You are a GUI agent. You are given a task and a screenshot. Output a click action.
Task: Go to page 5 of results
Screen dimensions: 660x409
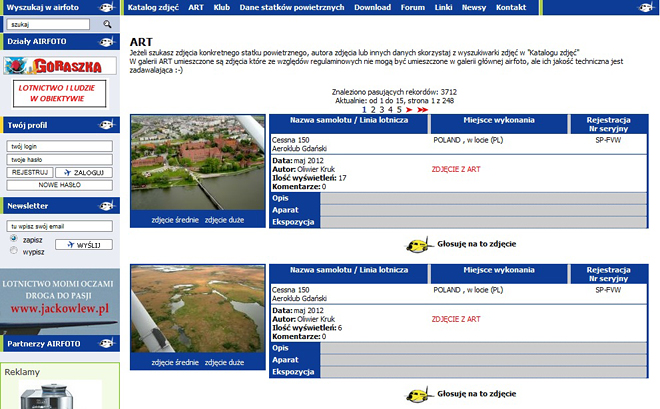pyautogui.click(x=399, y=110)
